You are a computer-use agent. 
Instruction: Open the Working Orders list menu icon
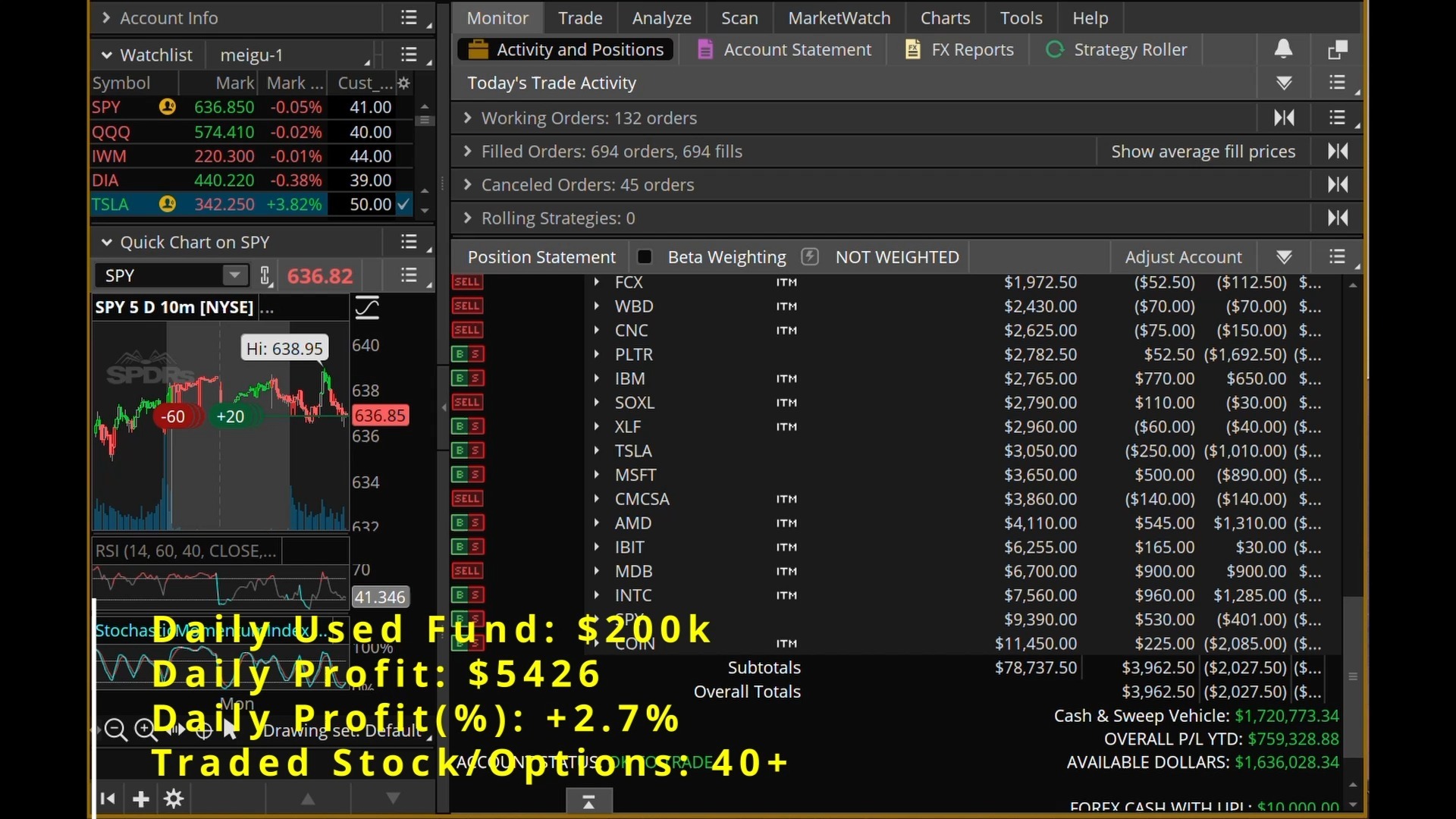point(1338,118)
